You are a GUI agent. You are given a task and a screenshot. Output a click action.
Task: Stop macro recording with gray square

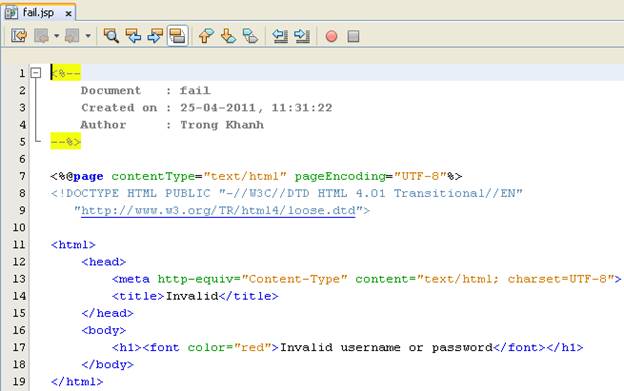pos(353,37)
